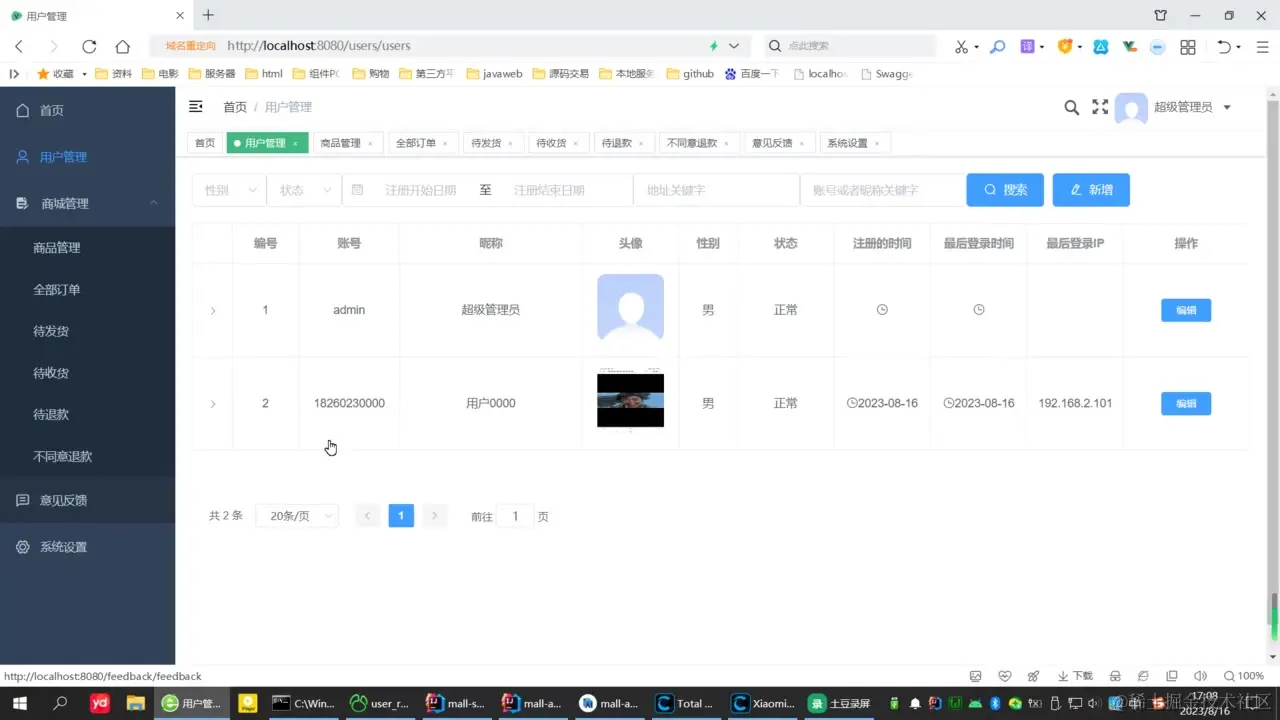Focus the 账号或者昵称关键字 input
The width and height of the screenshot is (1280, 720).
[882, 190]
